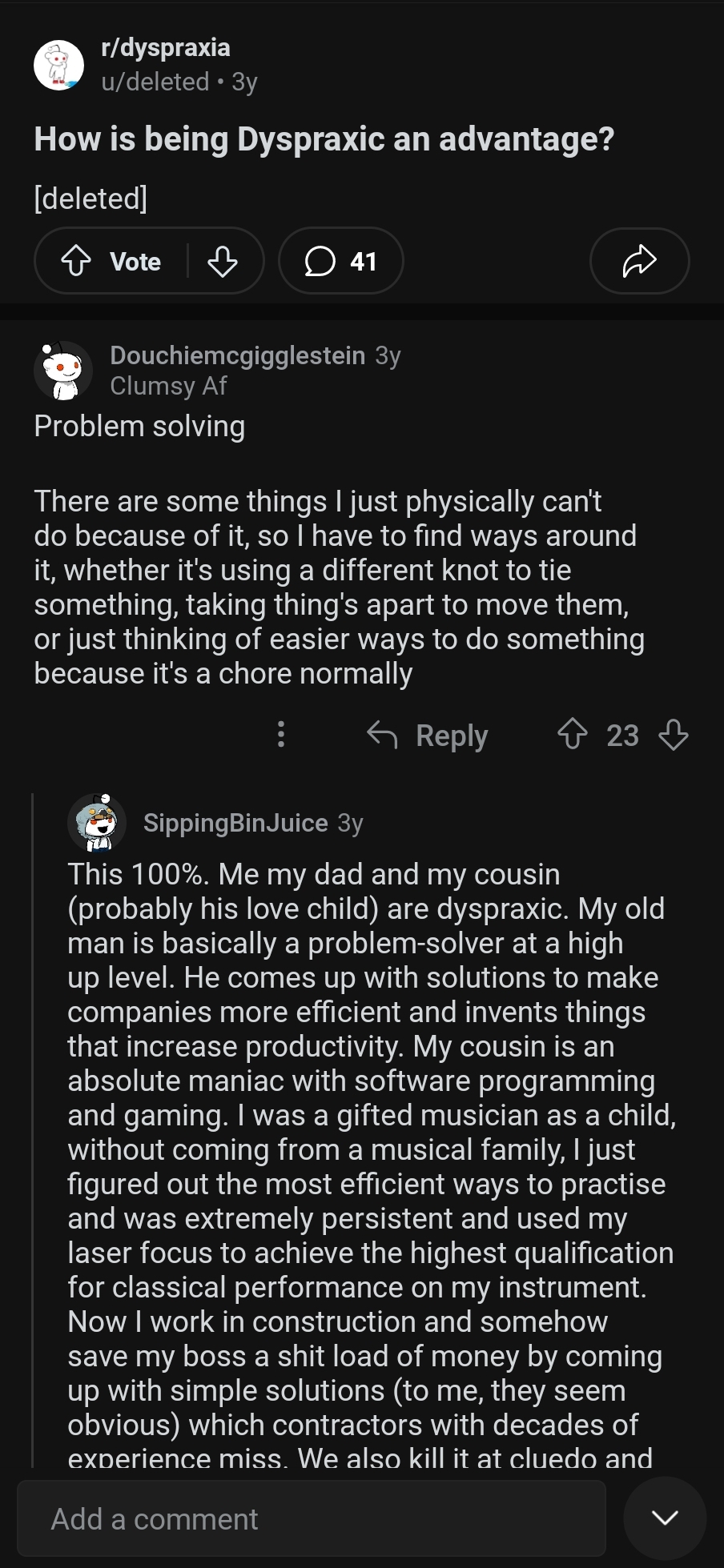The width and height of the screenshot is (724, 1568).
Task: Open SippingBinJuice's avatar
Action: point(96,822)
